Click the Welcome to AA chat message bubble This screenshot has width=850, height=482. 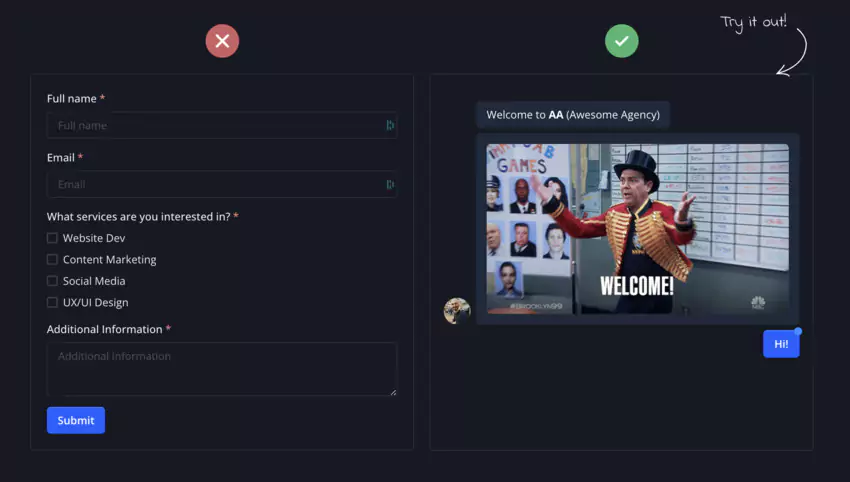coord(573,114)
